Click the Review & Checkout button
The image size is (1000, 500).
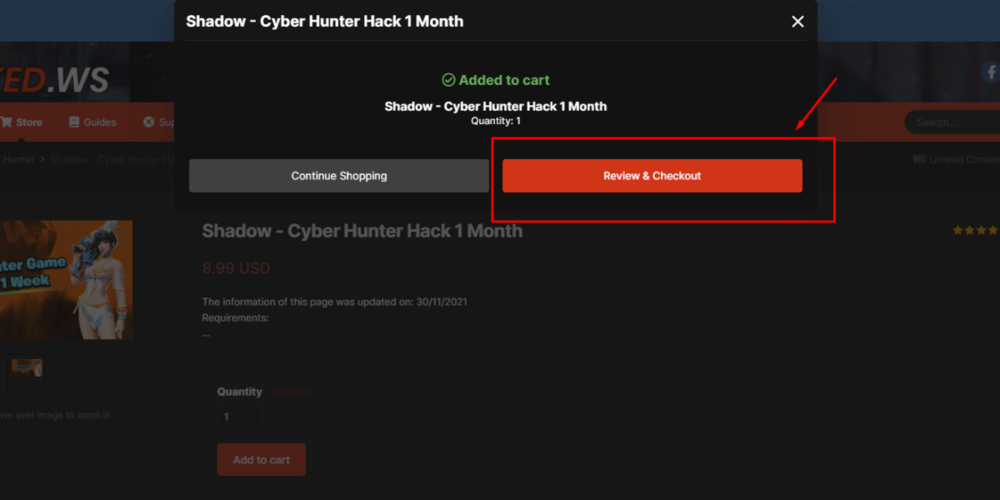(x=652, y=176)
